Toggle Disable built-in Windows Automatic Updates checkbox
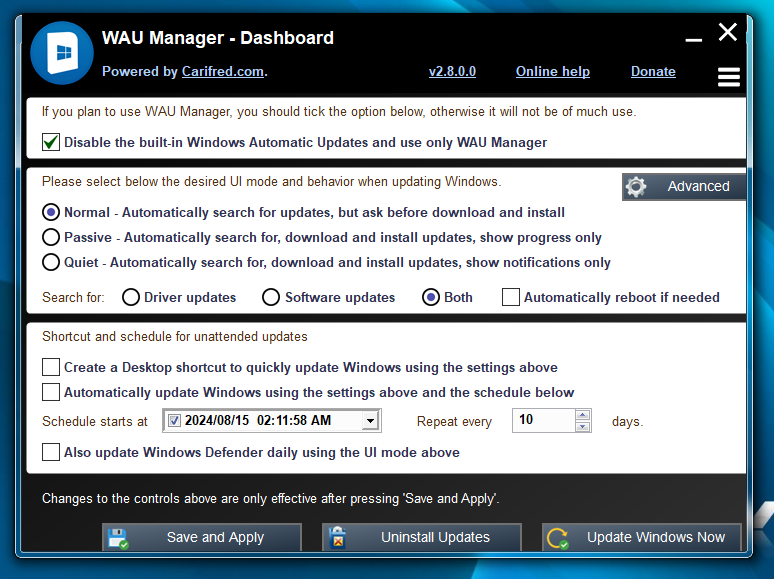774x579 pixels. point(51,142)
